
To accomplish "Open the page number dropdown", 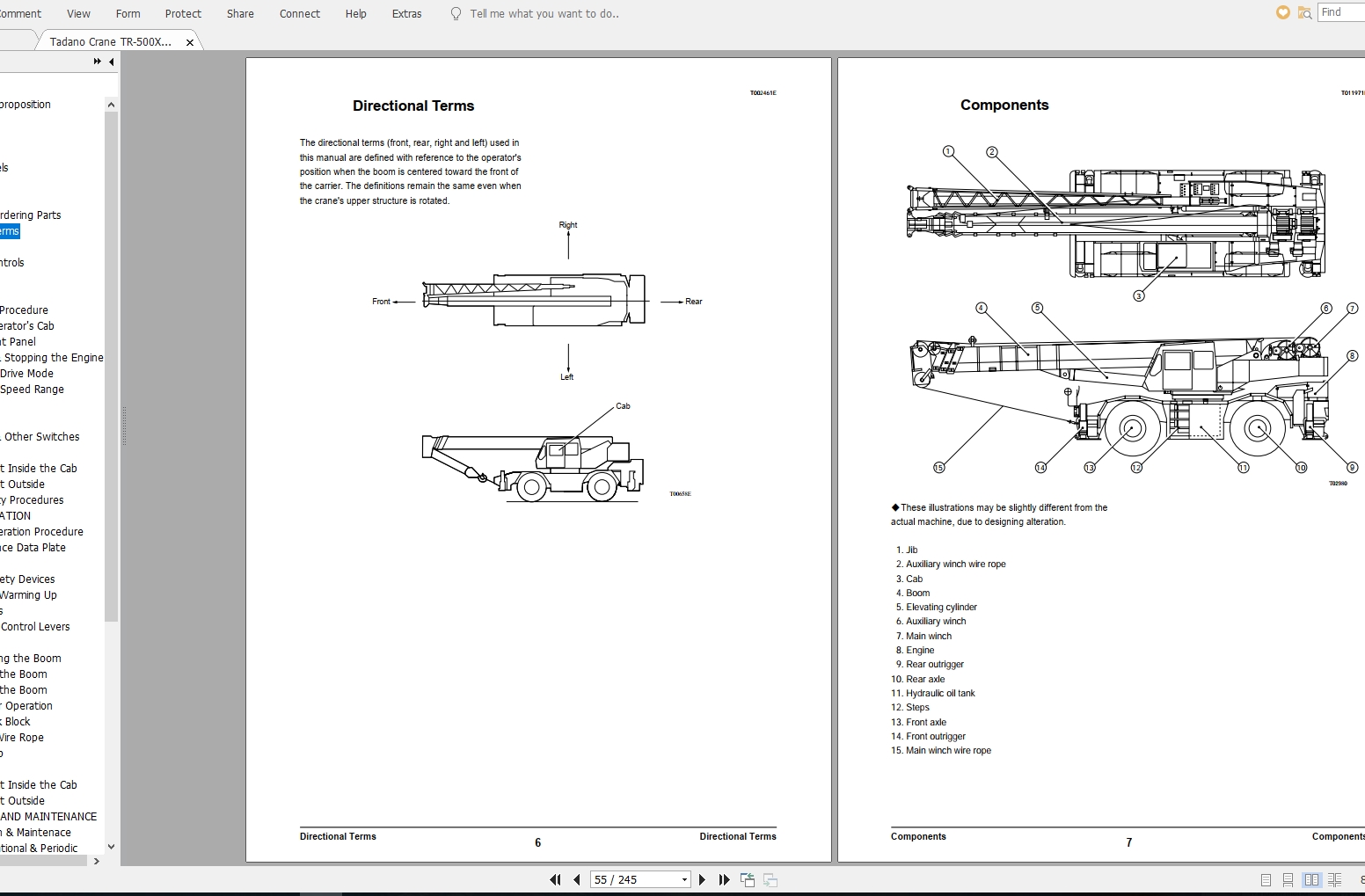I will pos(684,879).
